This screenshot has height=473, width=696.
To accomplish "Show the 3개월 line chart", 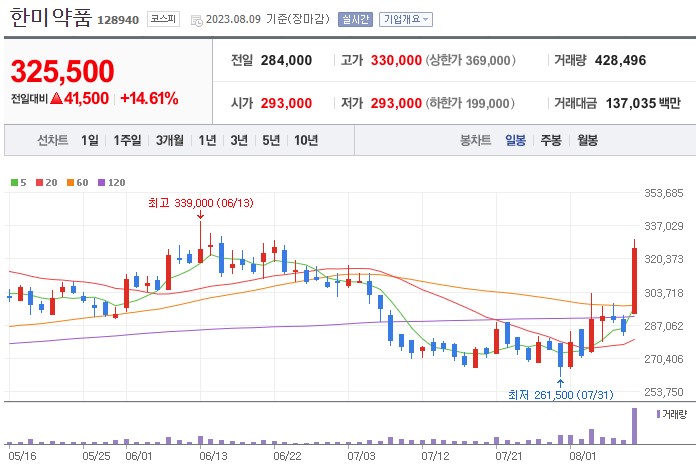I will [170, 141].
